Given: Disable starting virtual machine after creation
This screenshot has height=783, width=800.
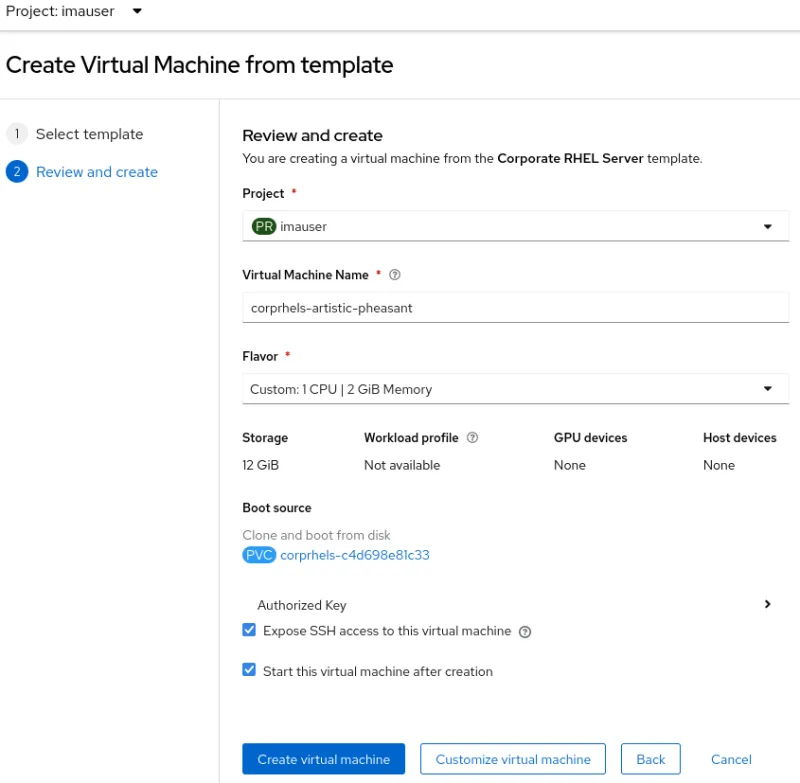Looking at the screenshot, I should pyautogui.click(x=249, y=669).
